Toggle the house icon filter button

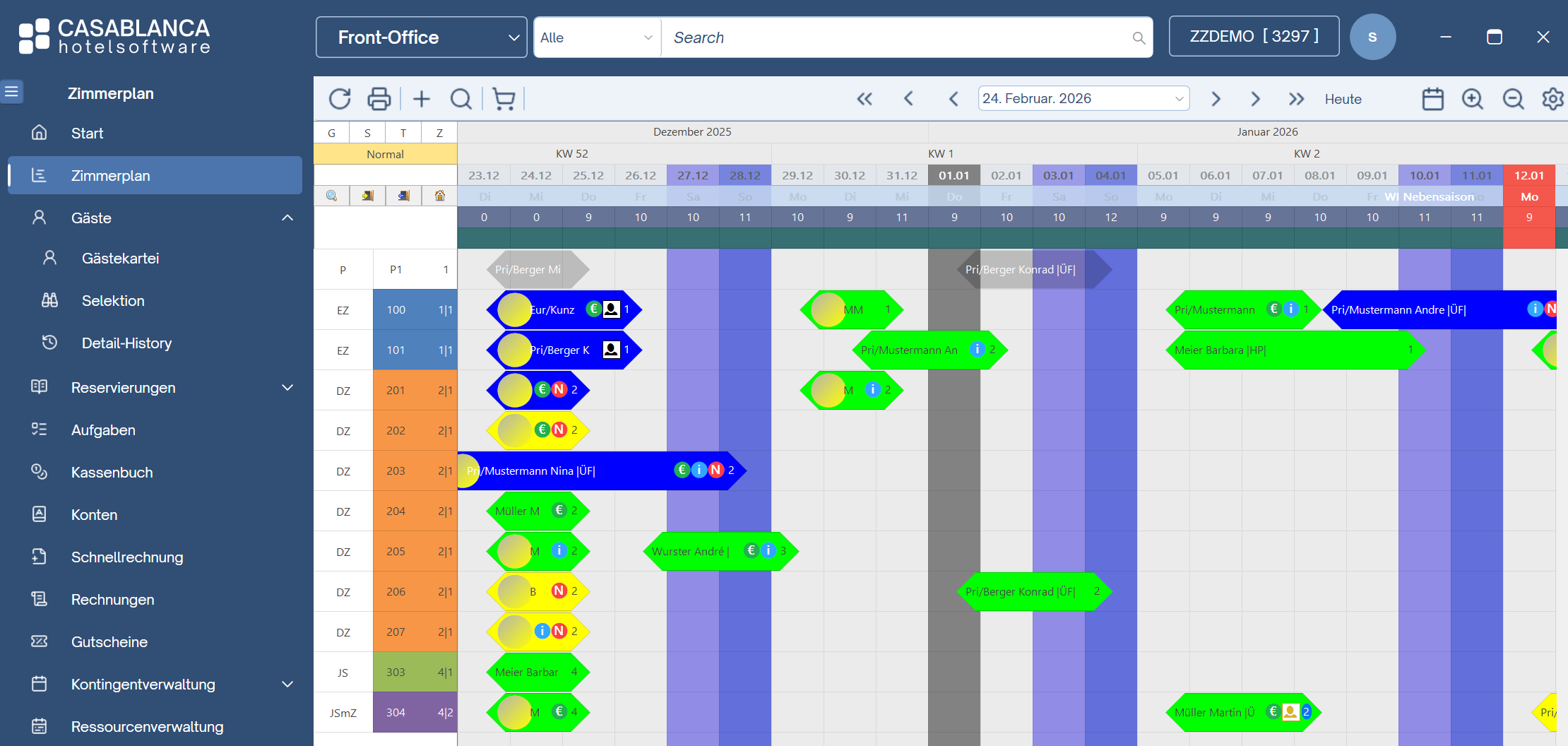pos(439,196)
